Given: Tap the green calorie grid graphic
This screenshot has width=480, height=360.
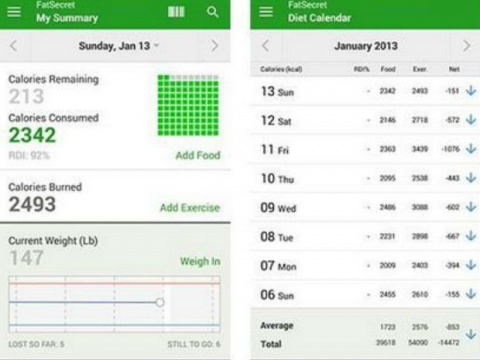Looking at the screenshot, I should click(188, 105).
